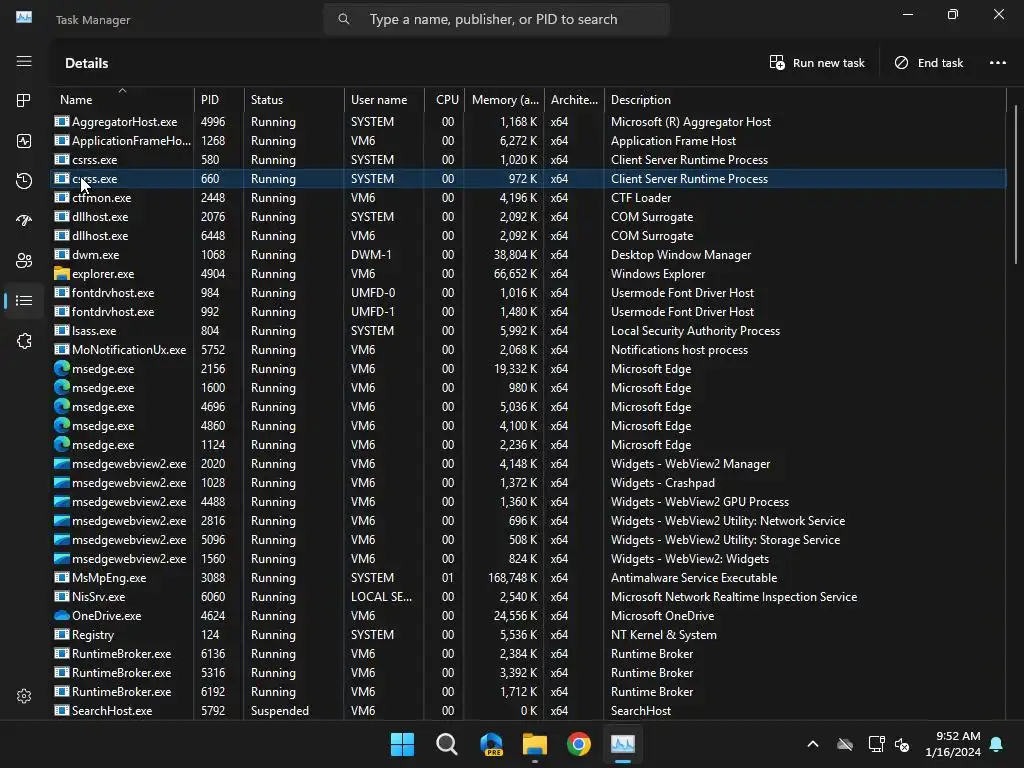Select AggregatorHost.exe row
This screenshot has height=768, width=1024.
click(528, 121)
